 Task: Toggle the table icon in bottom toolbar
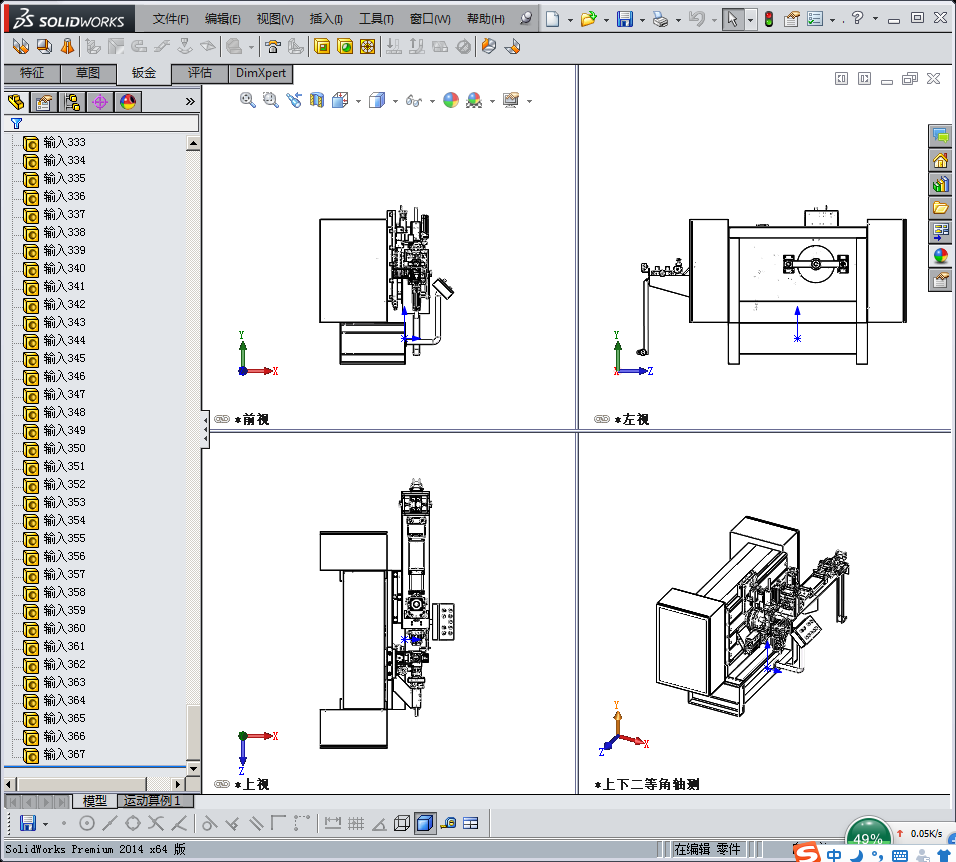(x=471, y=824)
